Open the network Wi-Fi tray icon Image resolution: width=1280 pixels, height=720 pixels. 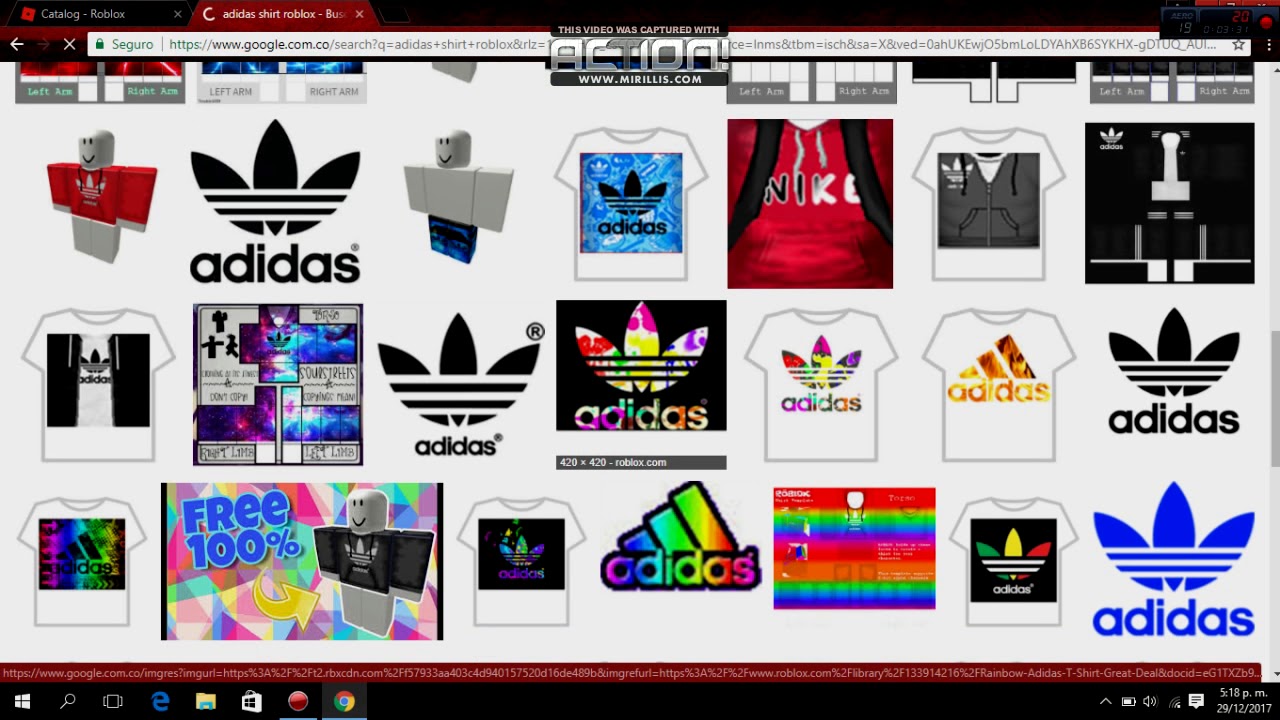click(x=1173, y=702)
